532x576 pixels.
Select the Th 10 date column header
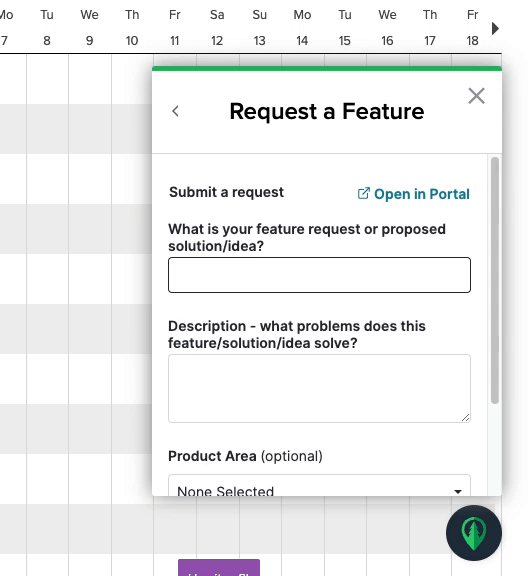132,28
